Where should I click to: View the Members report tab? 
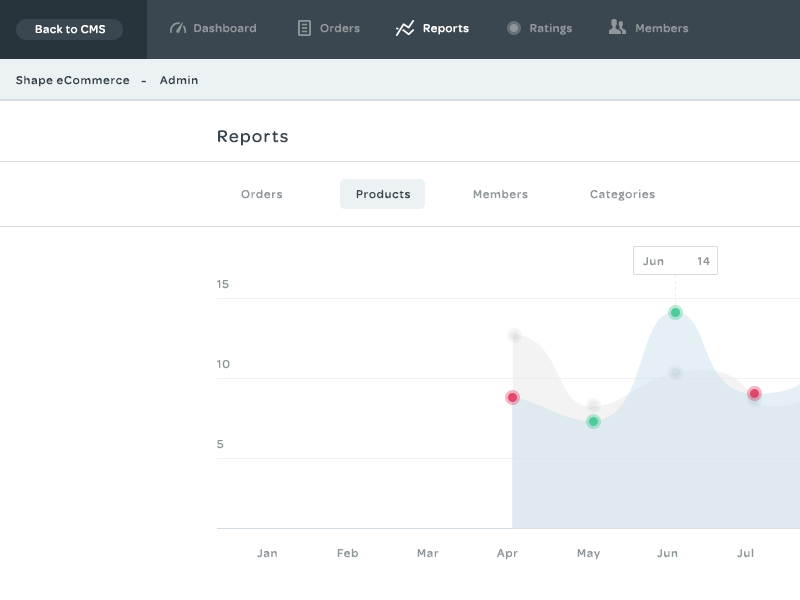[500, 194]
